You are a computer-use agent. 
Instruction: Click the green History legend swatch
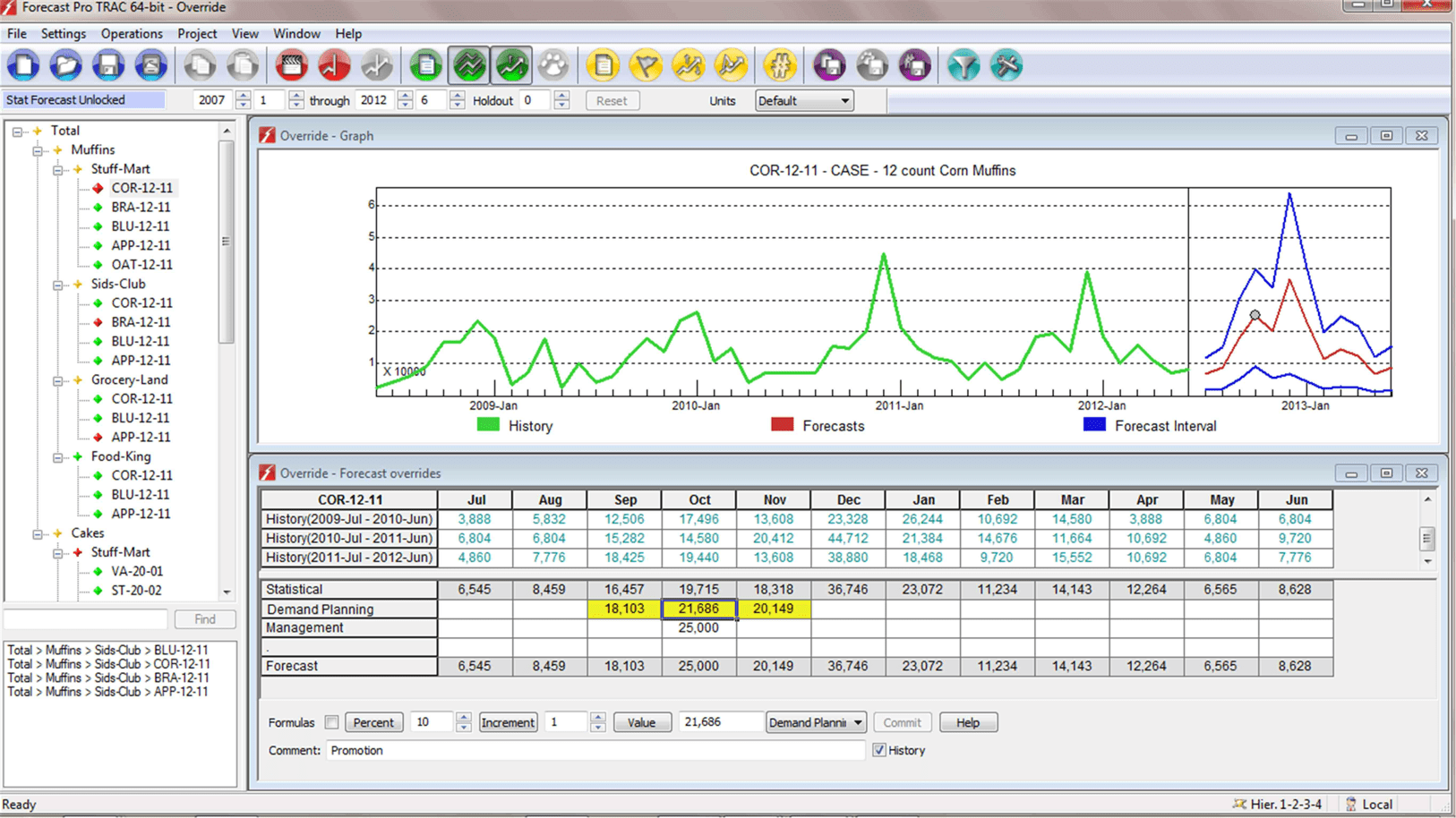(x=488, y=425)
